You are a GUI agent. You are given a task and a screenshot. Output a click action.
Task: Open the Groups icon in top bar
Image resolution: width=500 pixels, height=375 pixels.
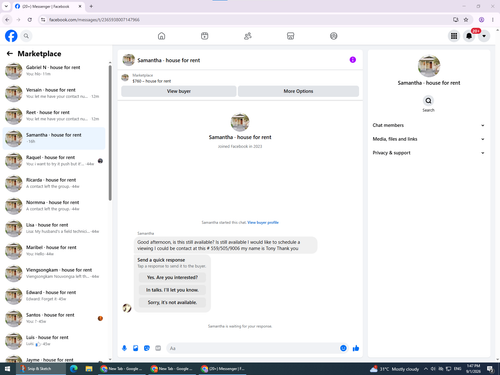pos(334,36)
